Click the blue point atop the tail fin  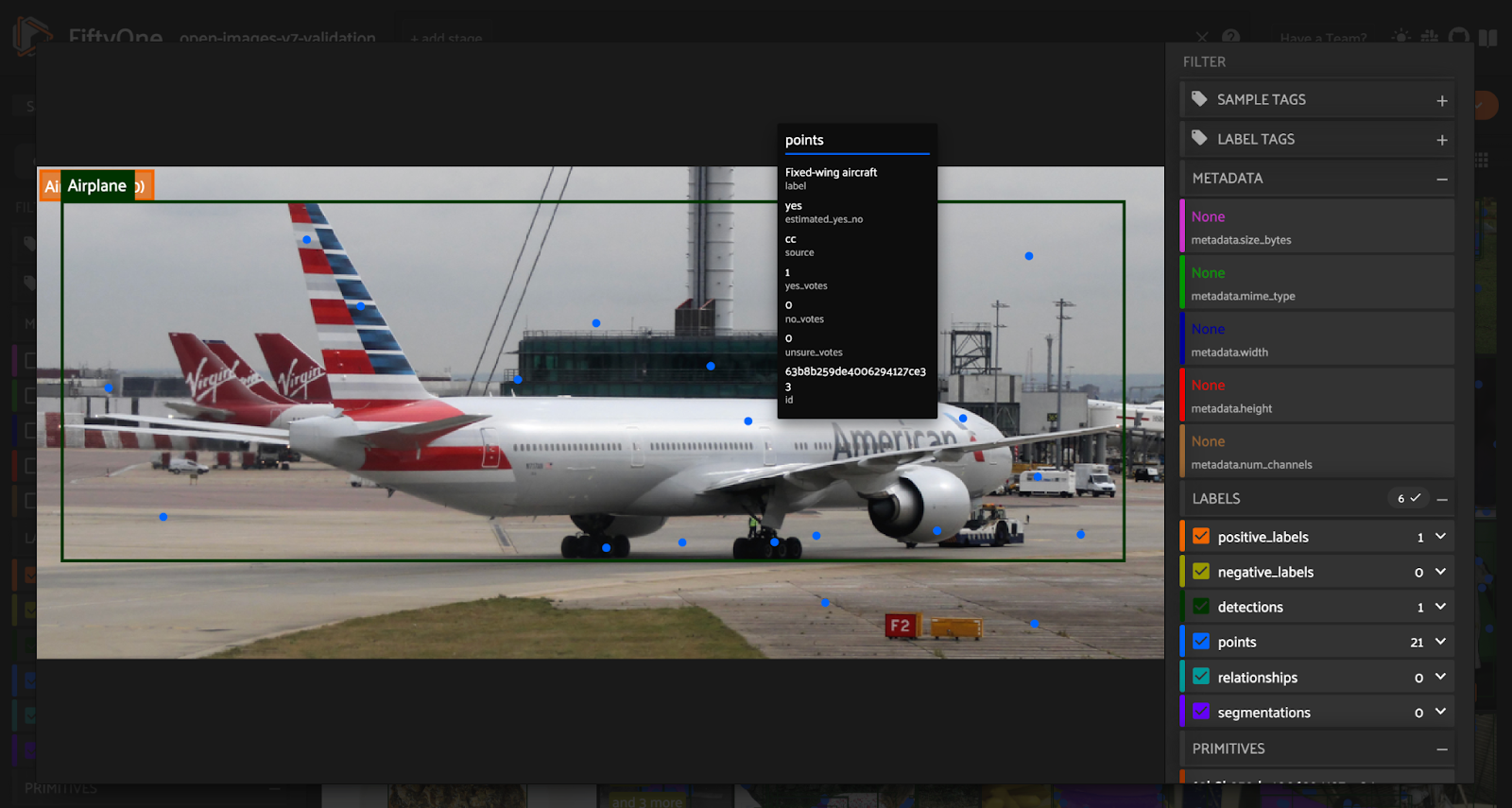(306, 240)
